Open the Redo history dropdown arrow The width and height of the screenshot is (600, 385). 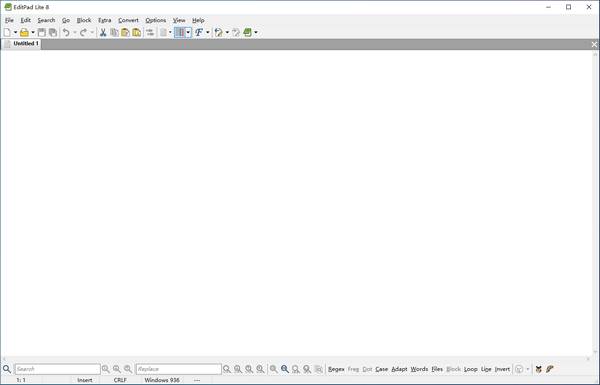(92, 33)
